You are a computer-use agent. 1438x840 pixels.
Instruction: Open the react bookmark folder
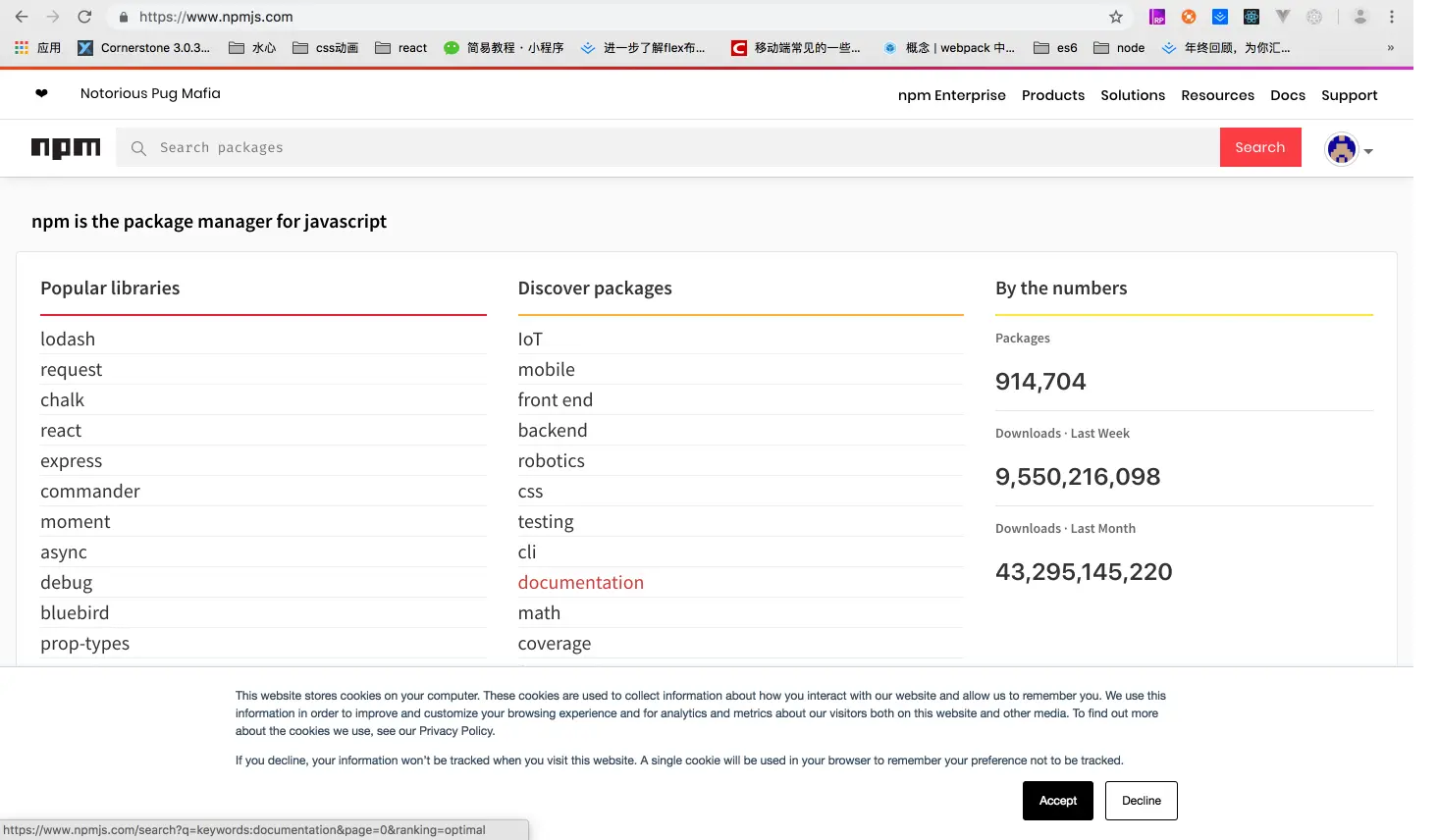pos(401,48)
